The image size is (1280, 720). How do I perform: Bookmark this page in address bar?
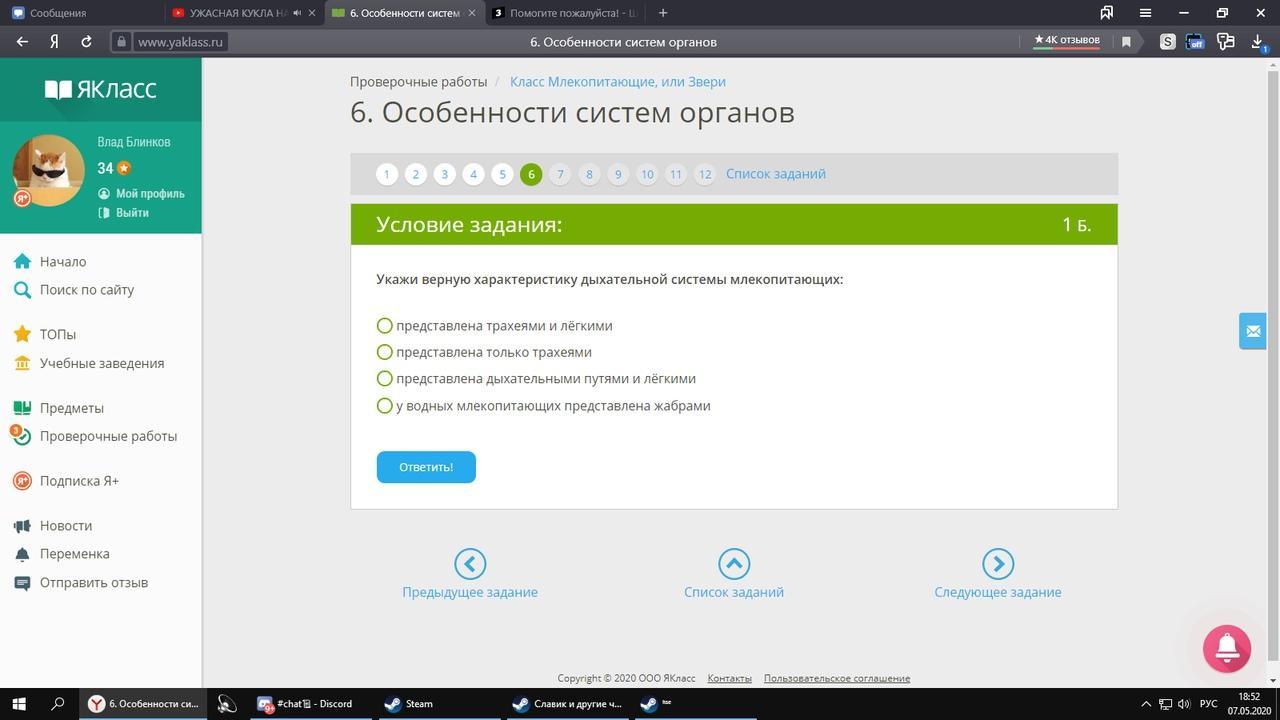click(1126, 42)
